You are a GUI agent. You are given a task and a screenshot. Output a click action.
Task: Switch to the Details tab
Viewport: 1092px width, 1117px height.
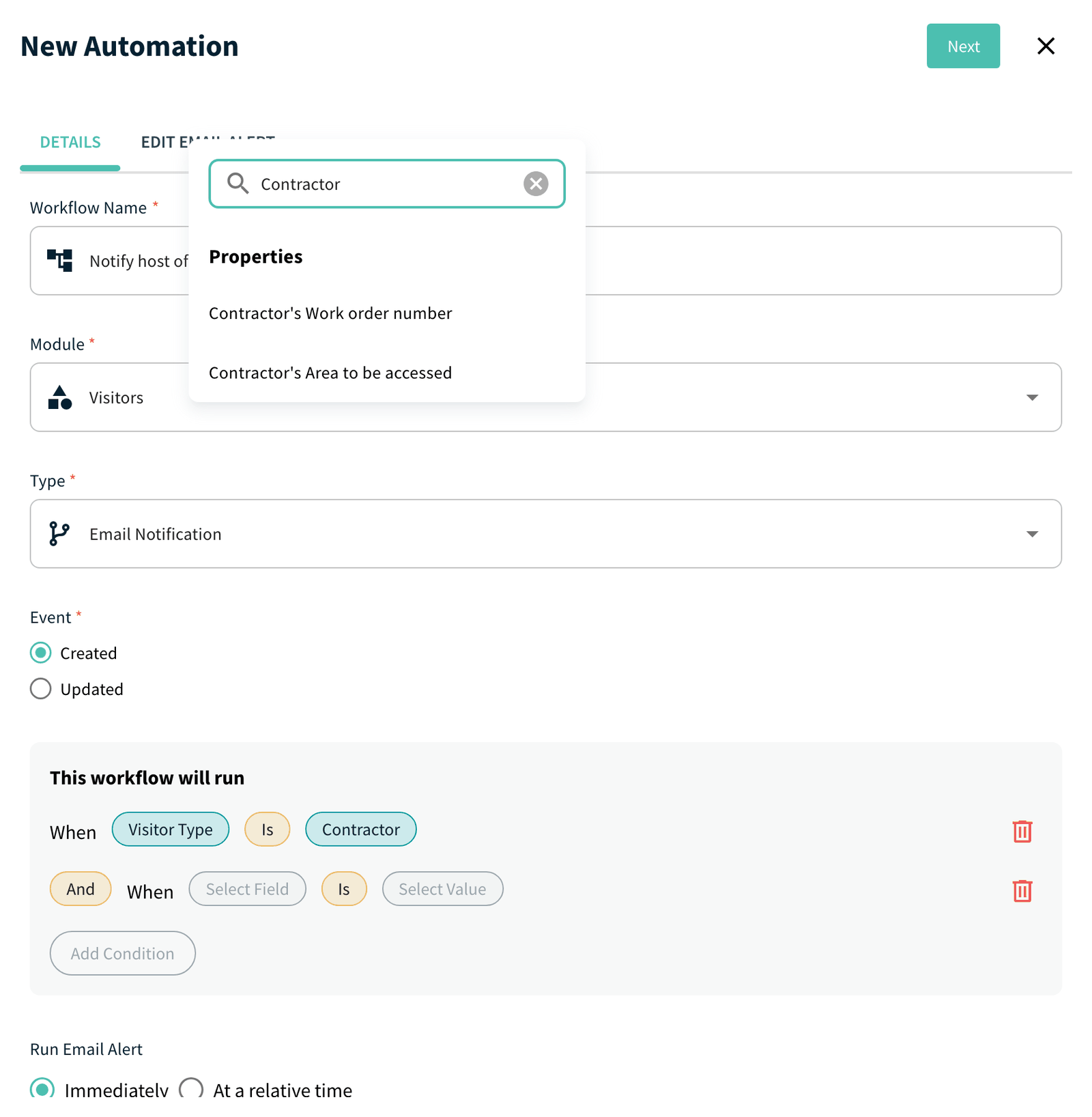coord(70,142)
